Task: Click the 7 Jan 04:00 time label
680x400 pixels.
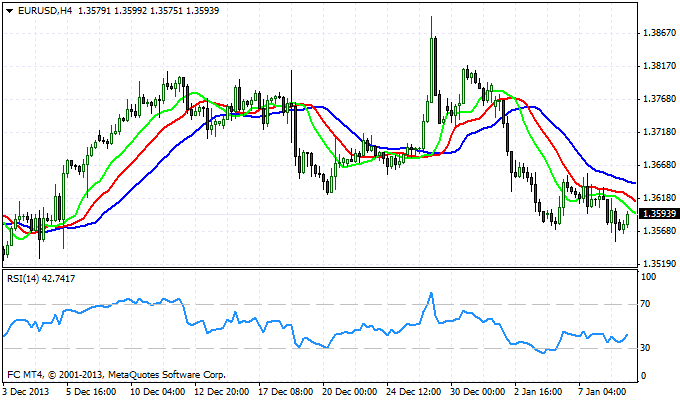Action: (x=602, y=392)
